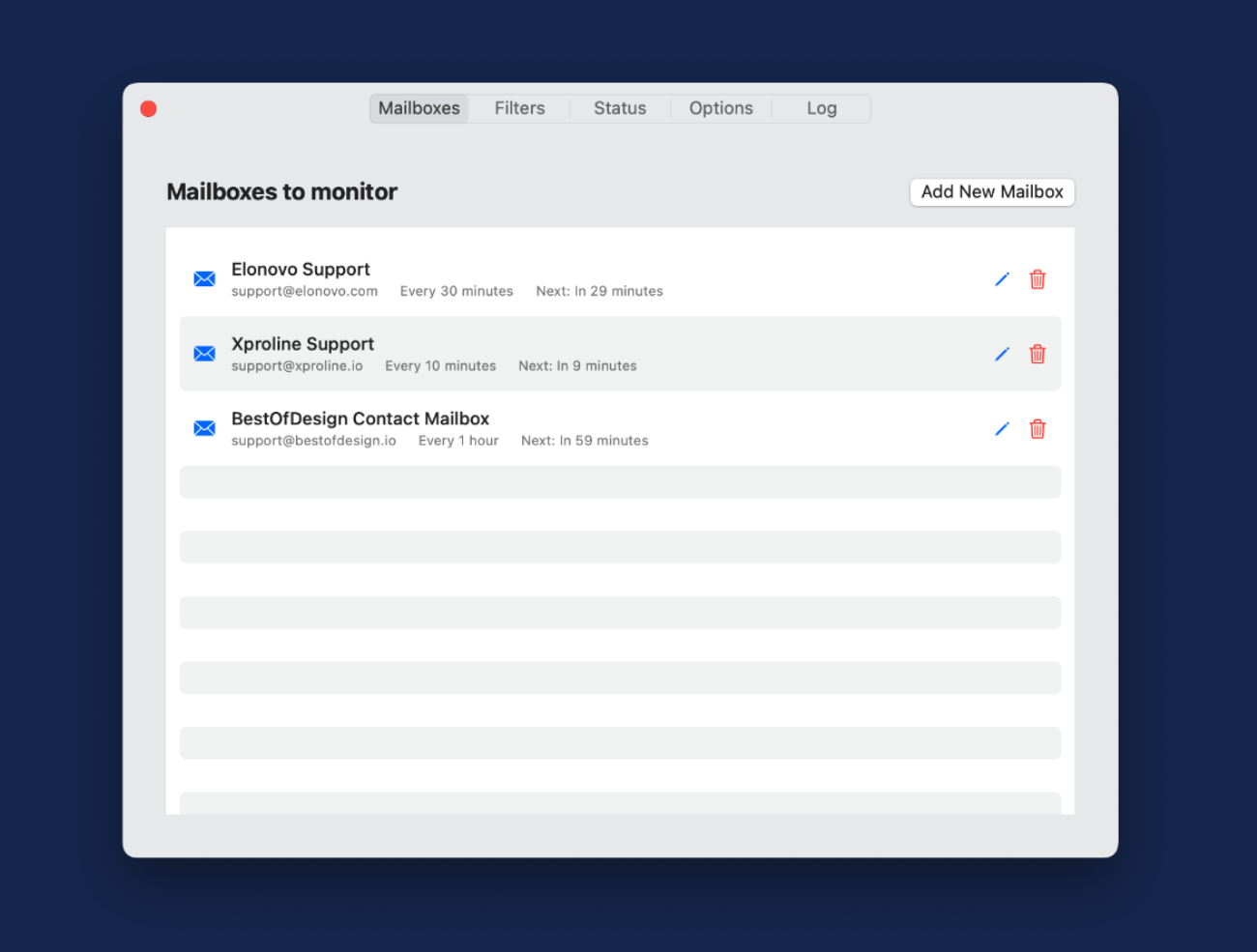This screenshot has height=952, width=1257.
Task: Click the 'Every 30 minutes' interval text
Action: click(456, 291)
